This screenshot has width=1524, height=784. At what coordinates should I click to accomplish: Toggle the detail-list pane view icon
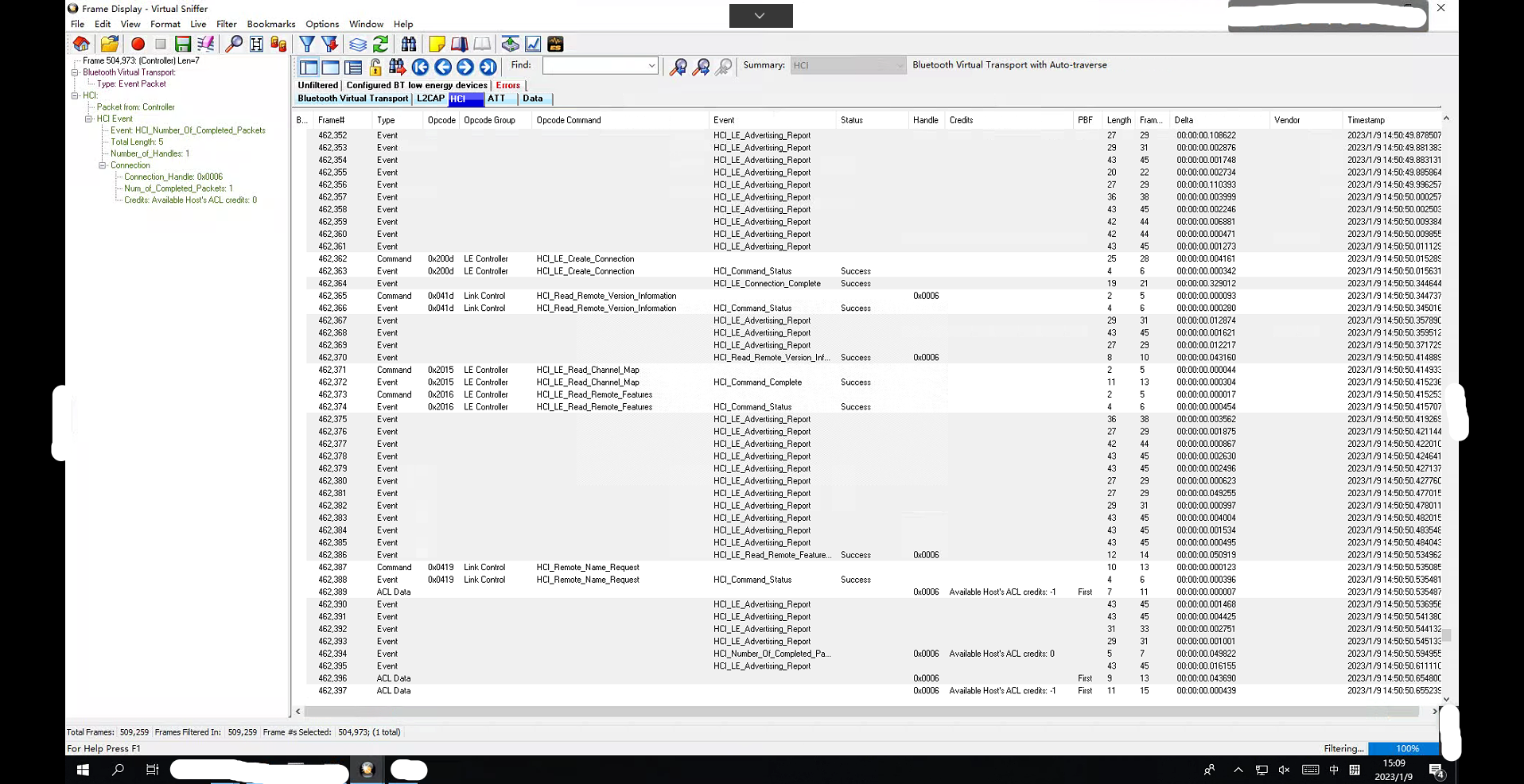coord(352,67)
